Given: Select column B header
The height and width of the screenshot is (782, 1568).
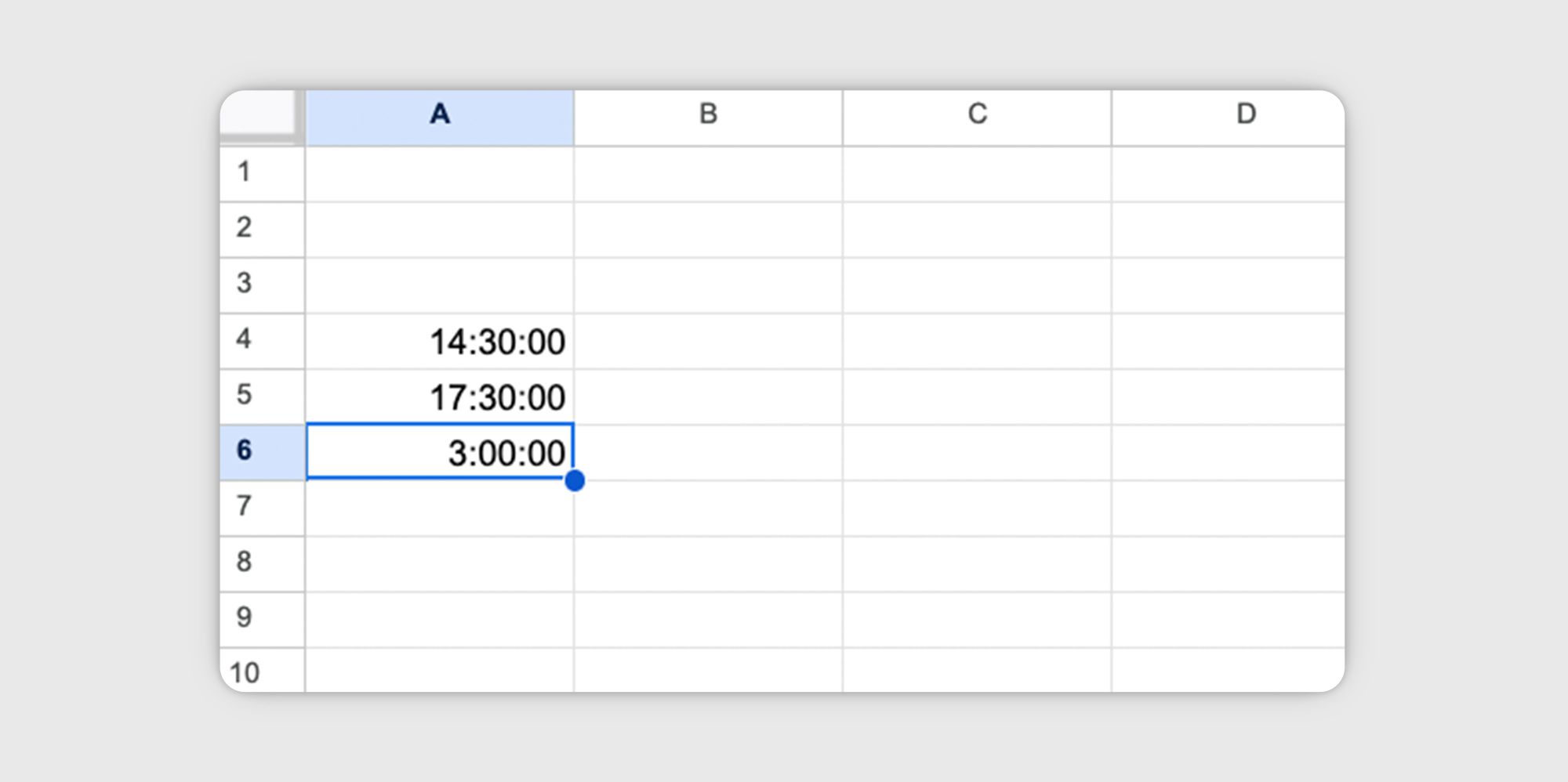Looking at the screenshot, I should pyautogui.click(x=708, y=114).
